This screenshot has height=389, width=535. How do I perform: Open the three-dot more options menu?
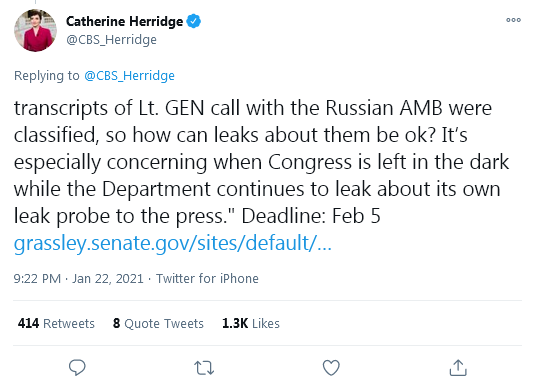tap(514, 20)
